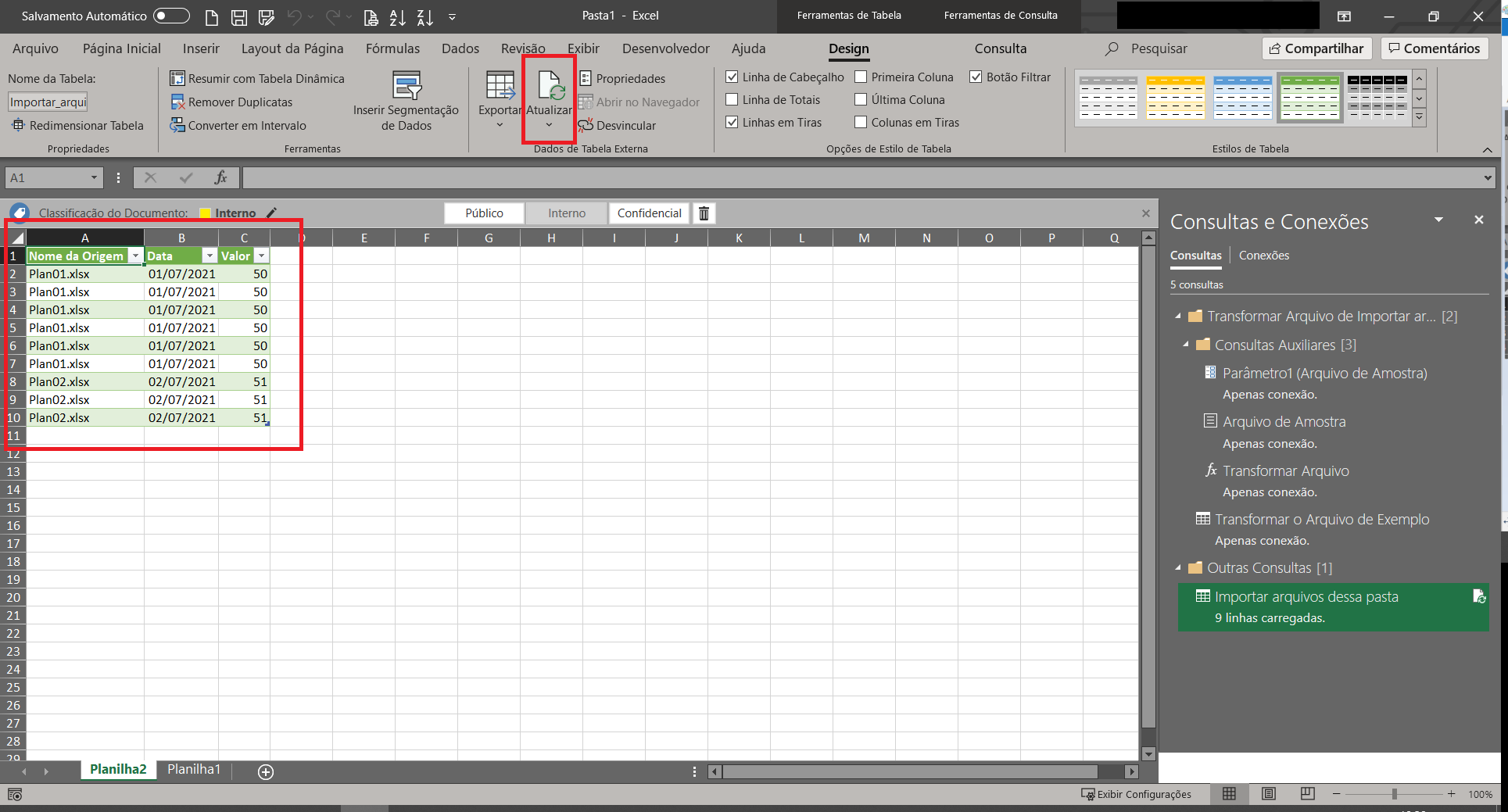Uncheck Botão Filtrar

pyautogui.click(x=976, y=77)
